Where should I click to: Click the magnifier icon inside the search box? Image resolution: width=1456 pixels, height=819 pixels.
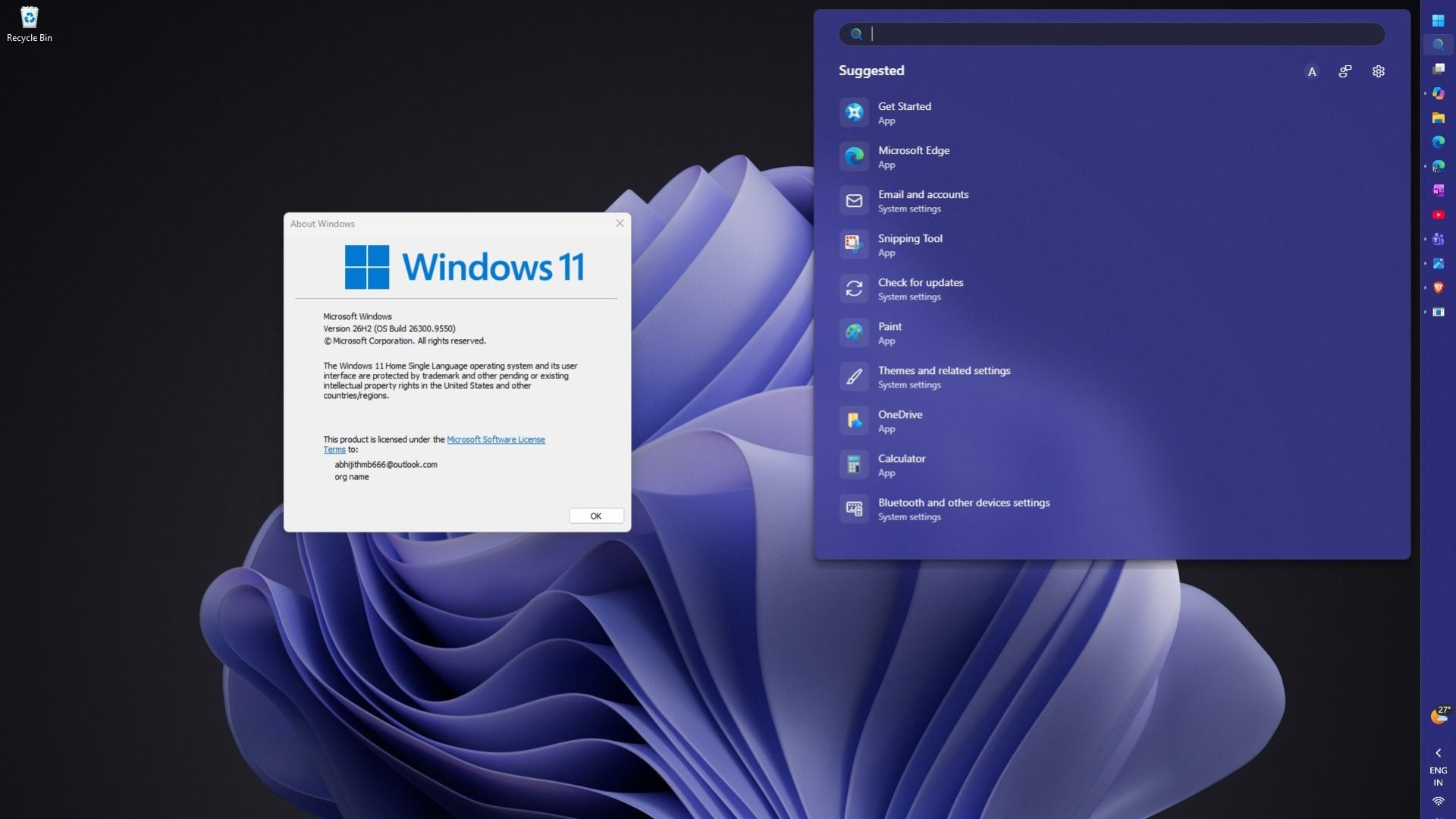856,34
